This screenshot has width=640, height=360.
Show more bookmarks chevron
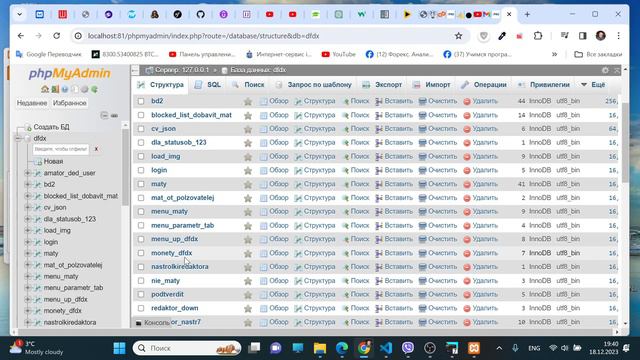point(554,54)
